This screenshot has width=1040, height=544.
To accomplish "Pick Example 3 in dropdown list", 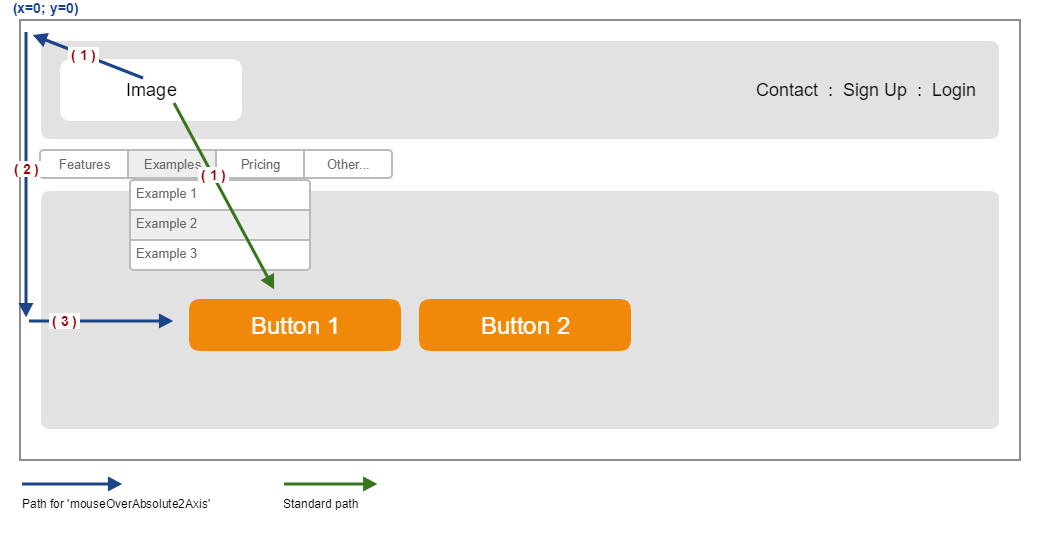I will (x=220, y=254).
